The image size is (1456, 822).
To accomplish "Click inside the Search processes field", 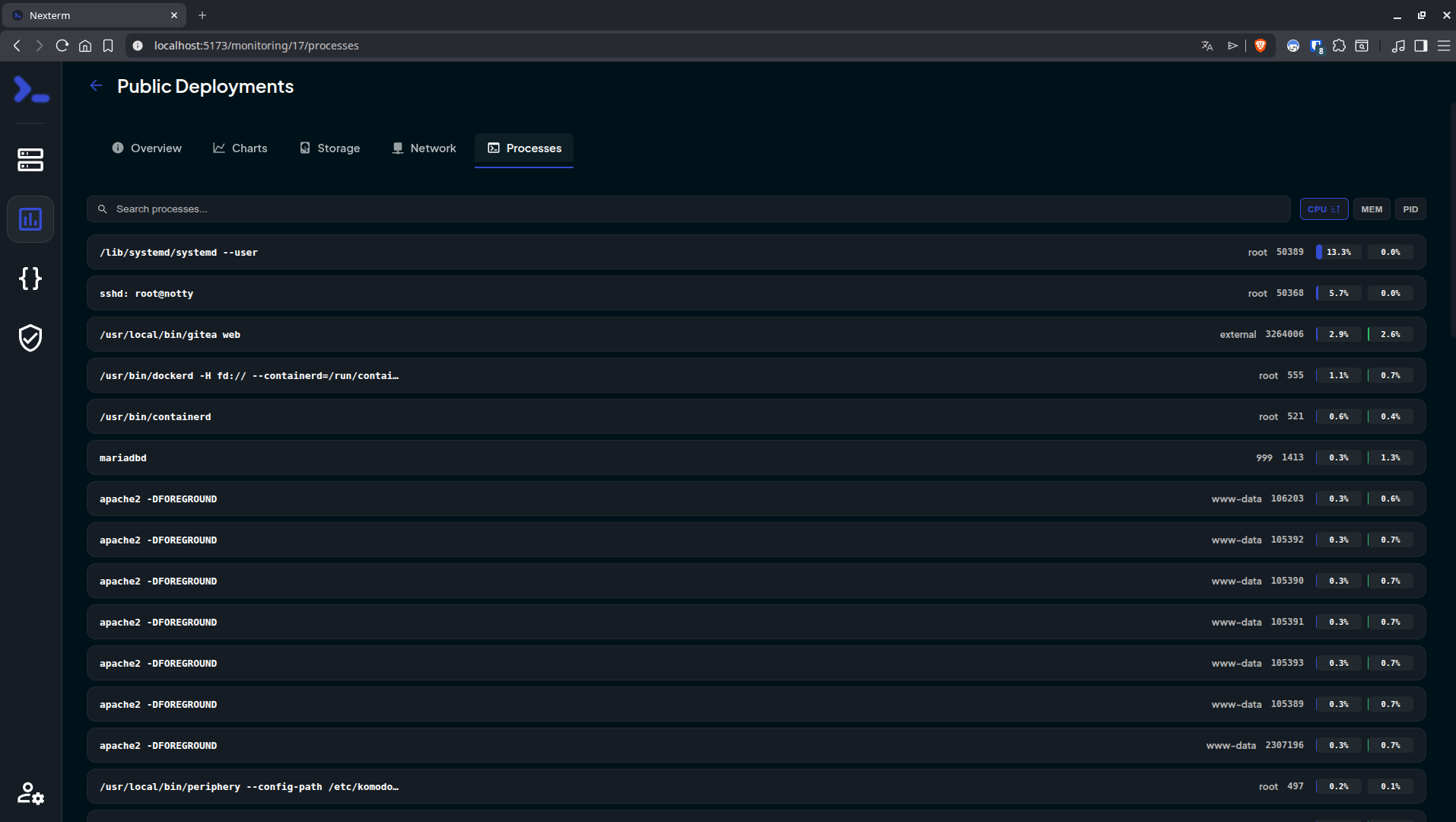I will [304, 209].
